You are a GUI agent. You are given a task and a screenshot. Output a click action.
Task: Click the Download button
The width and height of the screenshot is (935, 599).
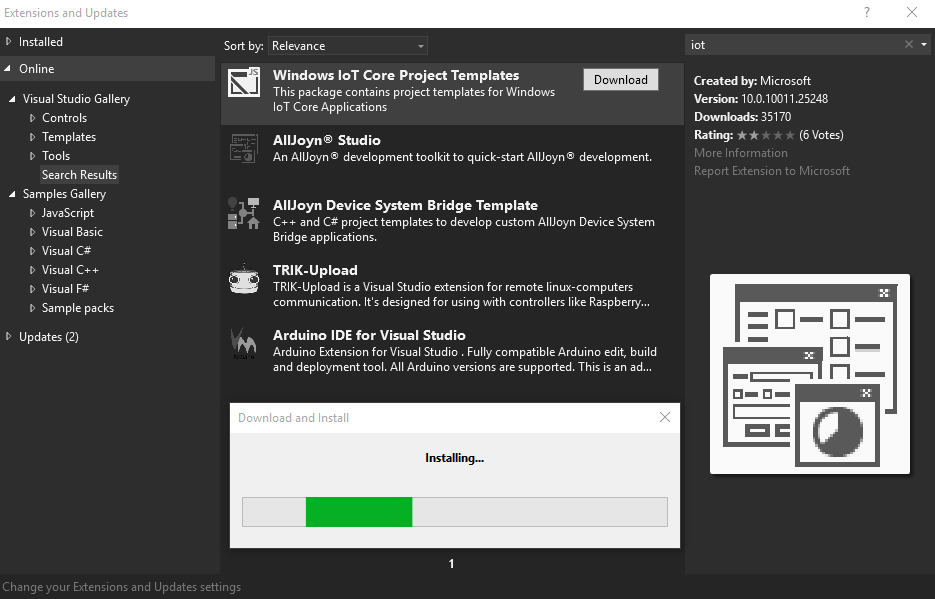pyautogui.click(x=620, y=80)
